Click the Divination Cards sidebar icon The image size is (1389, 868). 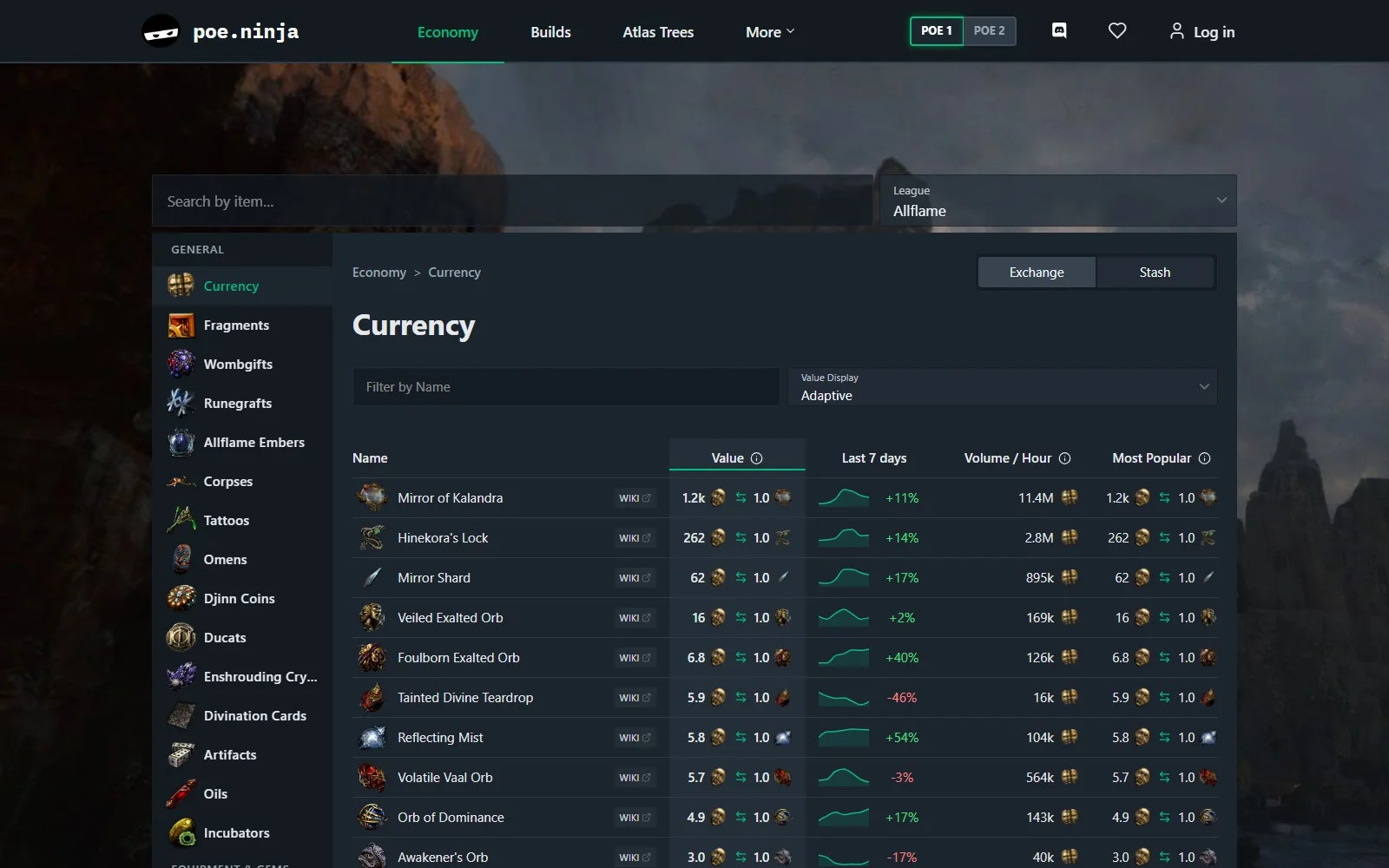181,715
